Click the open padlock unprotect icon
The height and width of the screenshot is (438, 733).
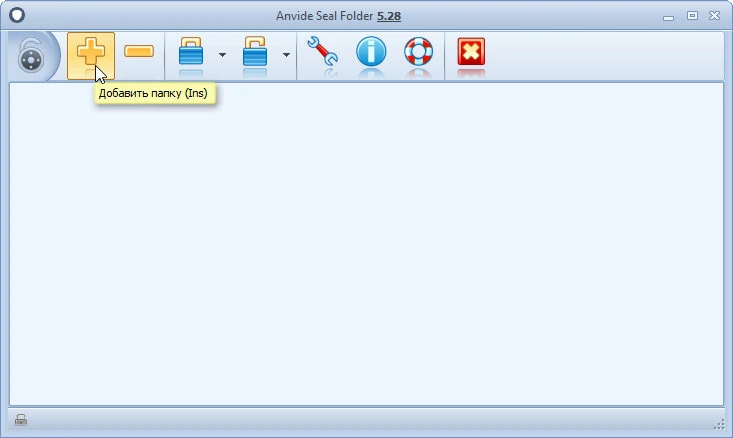(x=255, y=51)
